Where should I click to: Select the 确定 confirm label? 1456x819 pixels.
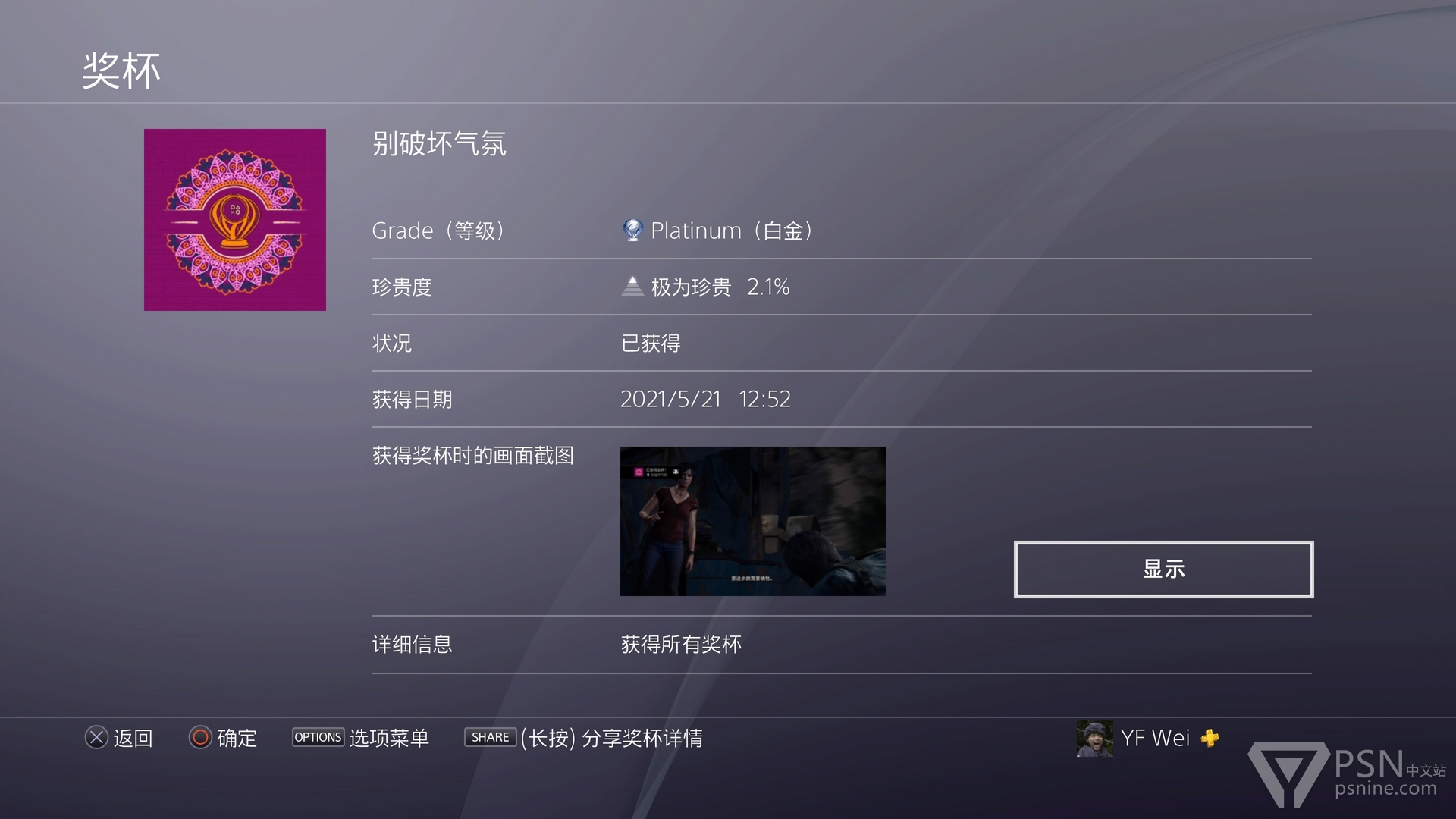[237, 738]
